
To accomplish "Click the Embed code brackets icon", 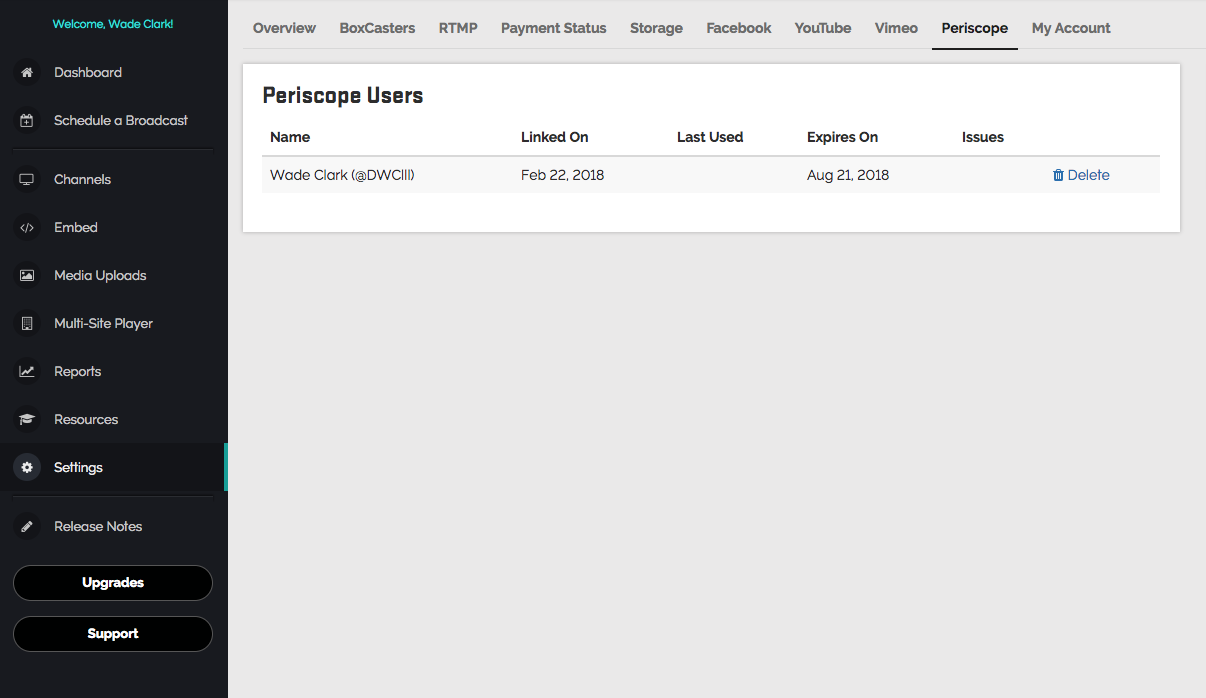I will pos(27,228).
